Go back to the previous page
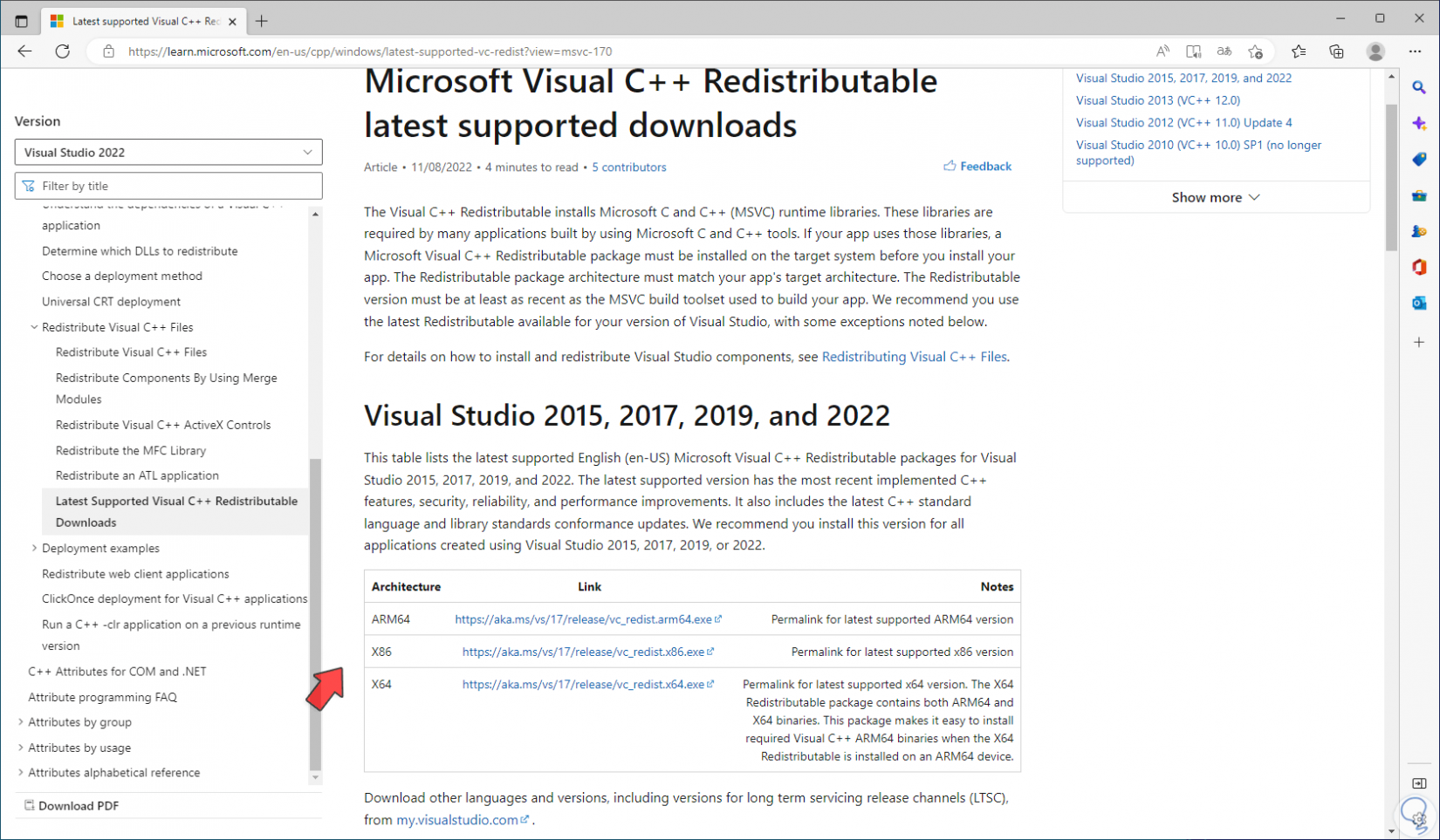The image size is (1440, 840). pyautogui.click(x=24, y=51)
